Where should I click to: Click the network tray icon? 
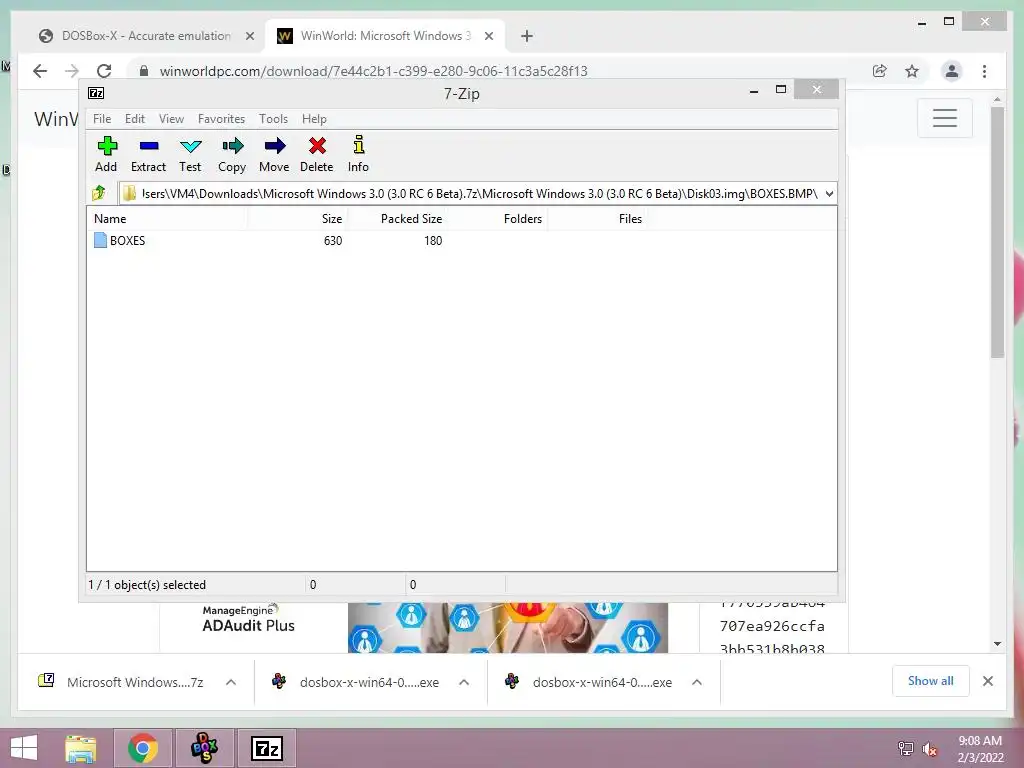(906, 749)
